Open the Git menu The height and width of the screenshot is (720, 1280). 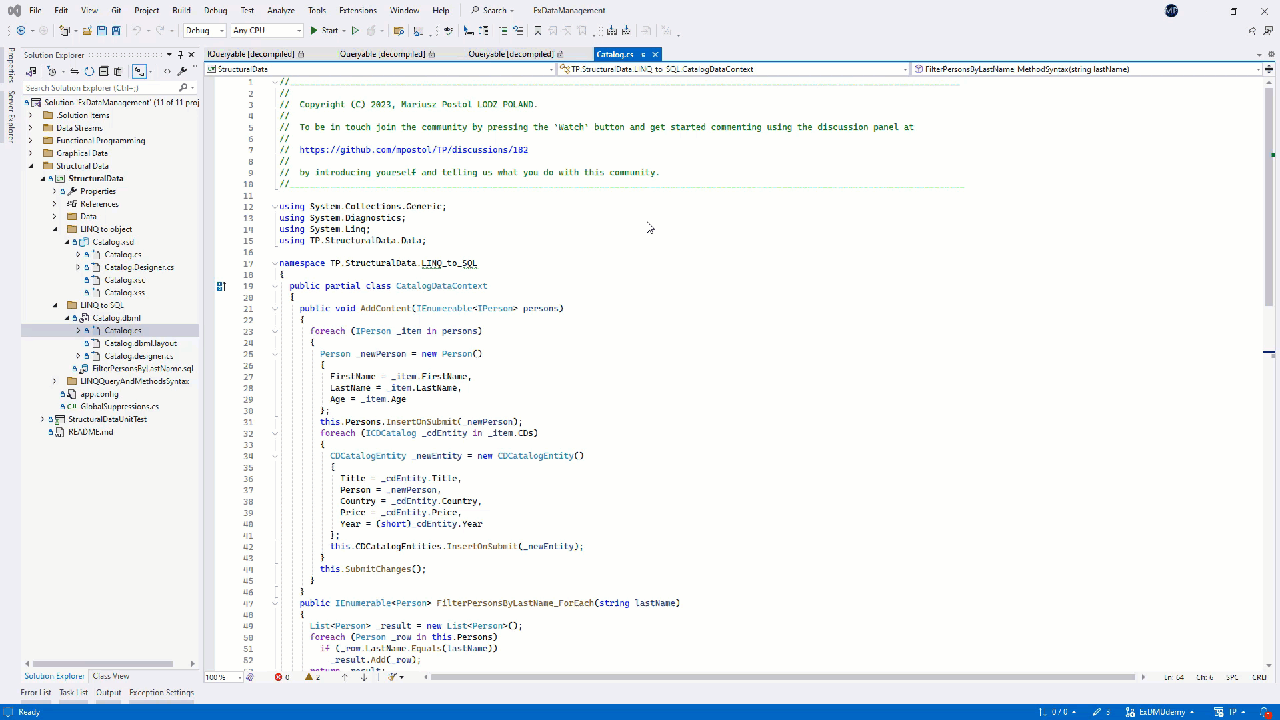(116, 11)
